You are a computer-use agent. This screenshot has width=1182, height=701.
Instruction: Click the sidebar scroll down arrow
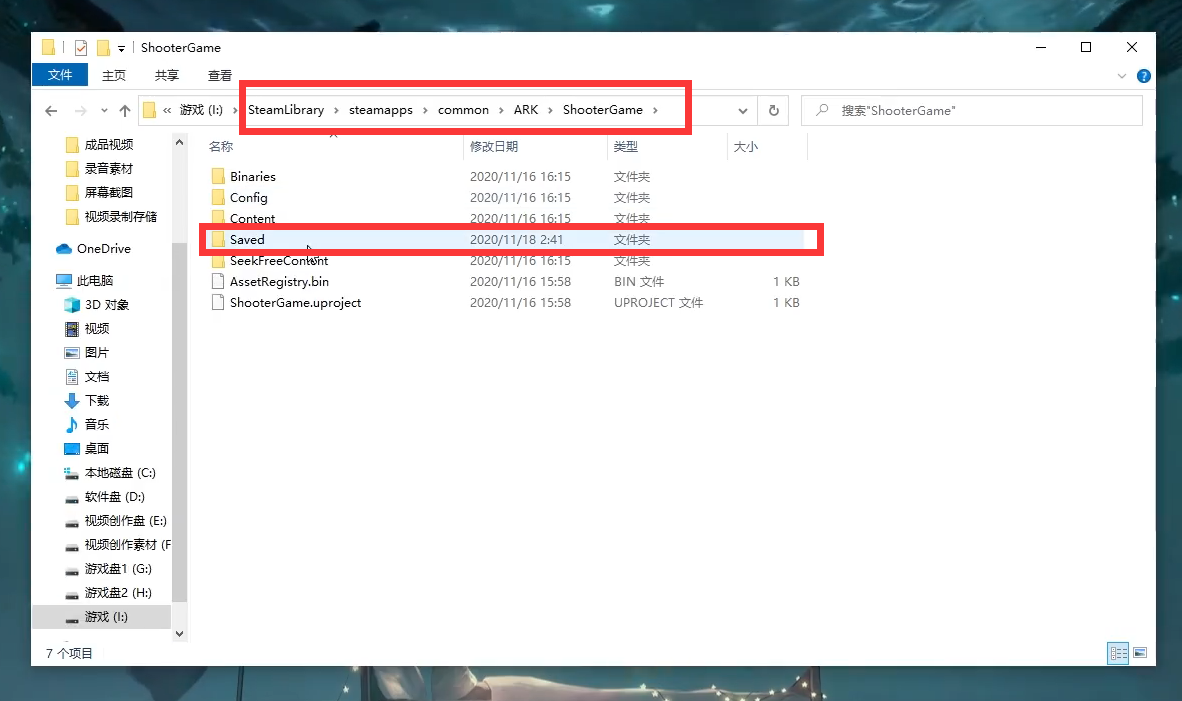180,633
